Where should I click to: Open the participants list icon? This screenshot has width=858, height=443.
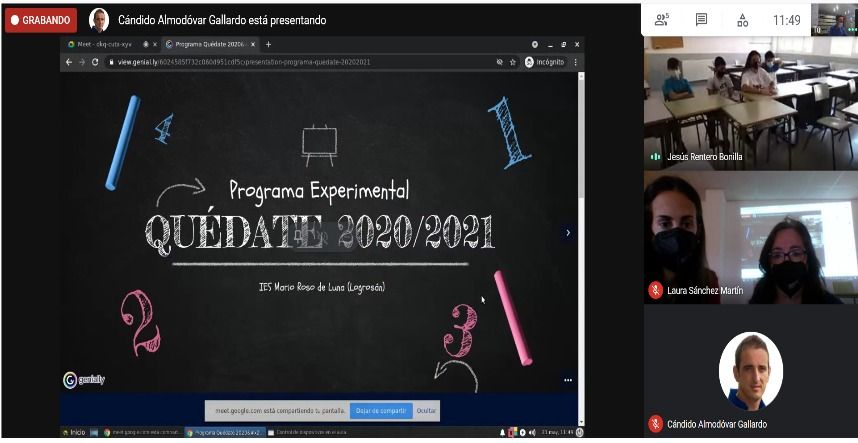pos(662,20)
